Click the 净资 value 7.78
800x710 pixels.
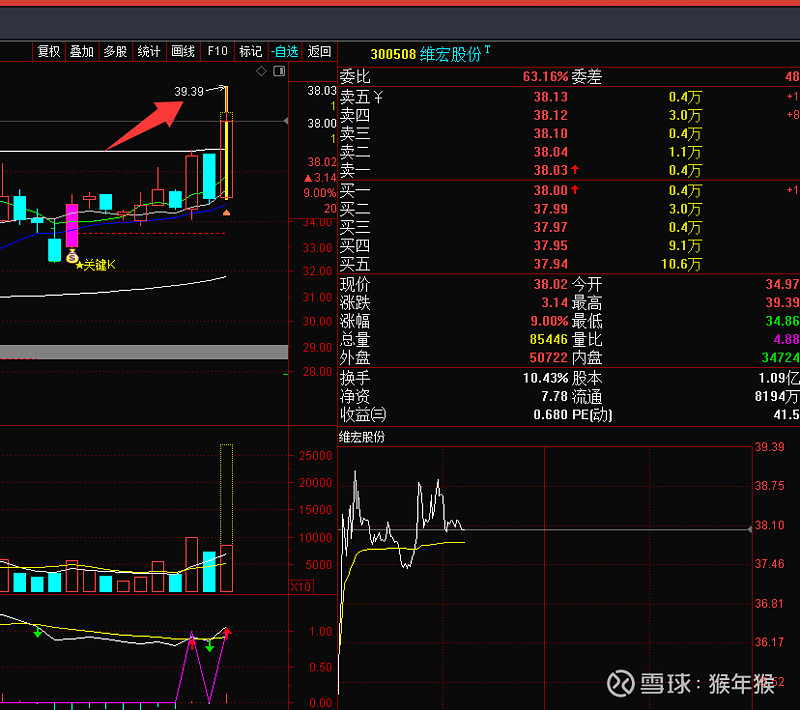point(555,396)
